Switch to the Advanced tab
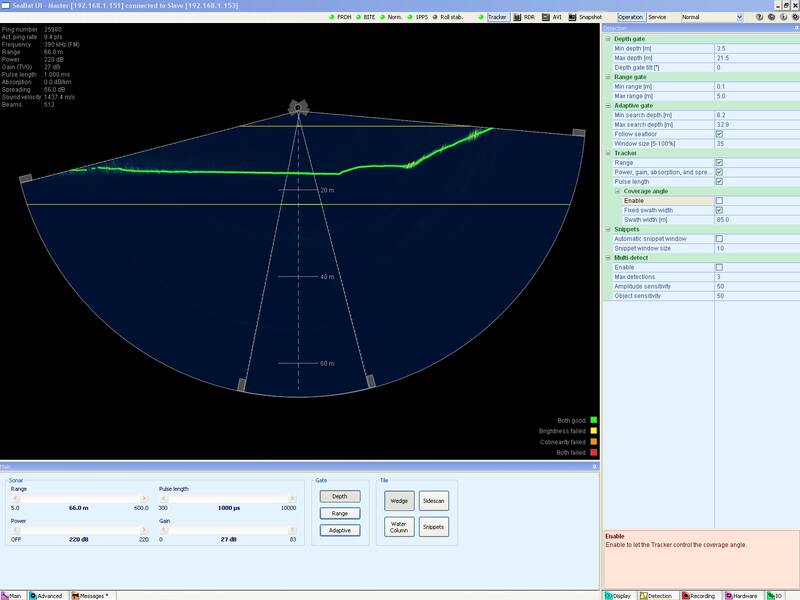 coord(46,595)
